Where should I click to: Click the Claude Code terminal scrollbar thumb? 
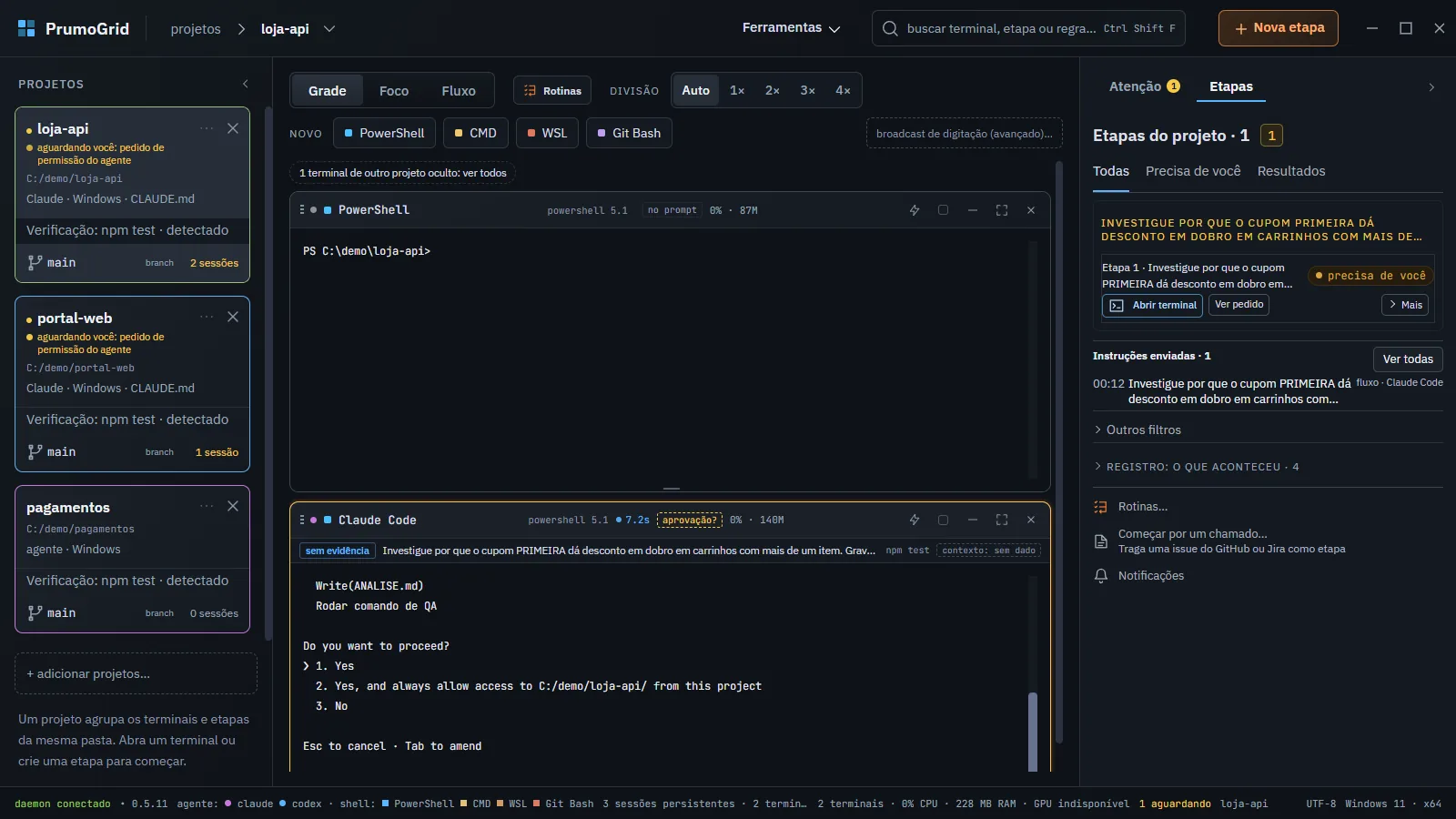point(1033,732)
